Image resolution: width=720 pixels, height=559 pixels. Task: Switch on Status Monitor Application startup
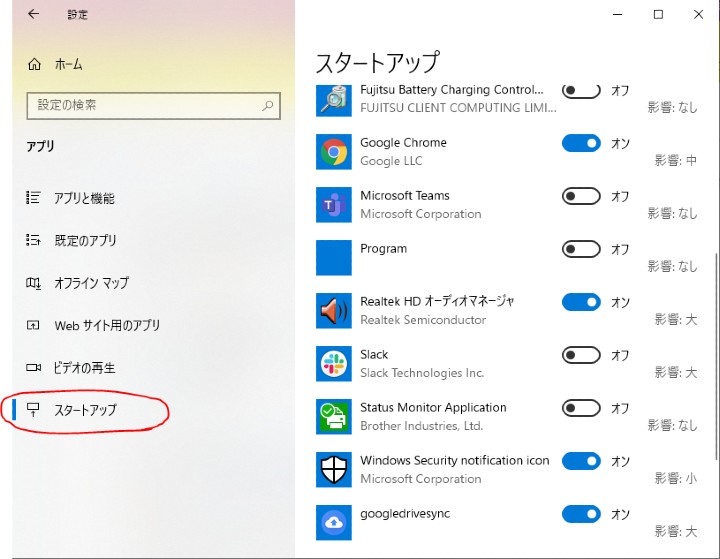pos(581,408)
